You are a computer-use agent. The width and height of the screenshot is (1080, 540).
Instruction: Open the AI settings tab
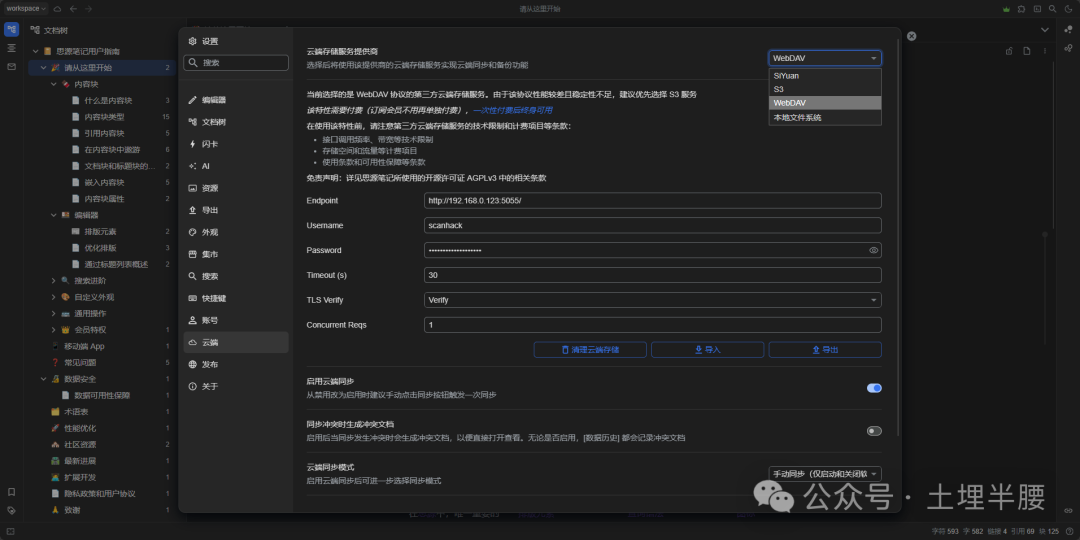236,166
